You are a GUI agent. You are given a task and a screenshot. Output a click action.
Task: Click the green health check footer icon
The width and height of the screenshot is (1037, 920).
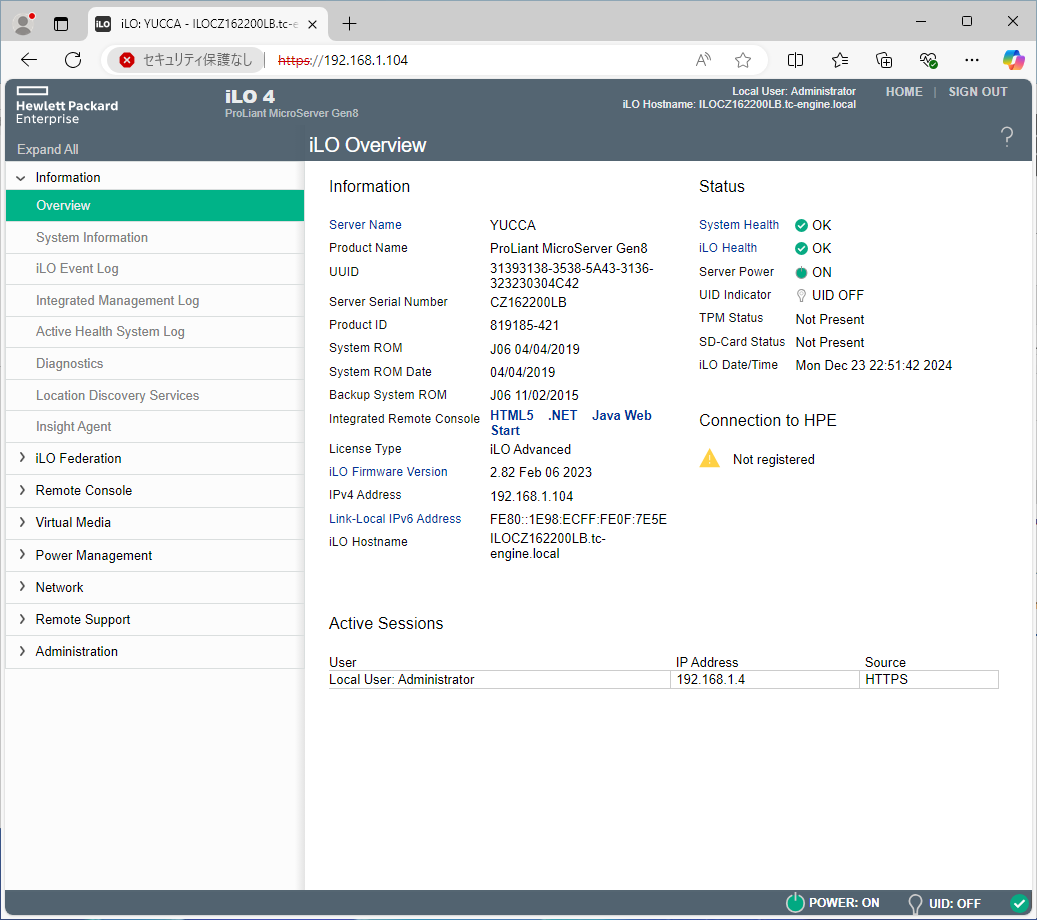[x=1019, y=903]
